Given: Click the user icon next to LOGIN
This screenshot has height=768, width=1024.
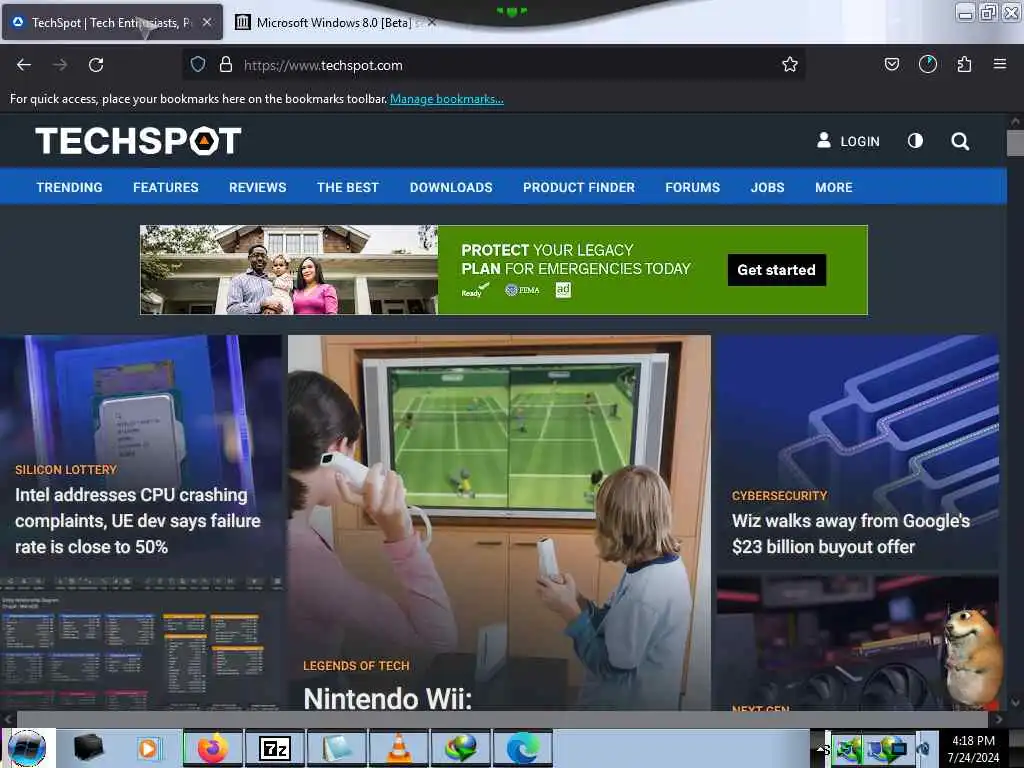Looking at the screenshot, I should [824, 140].
